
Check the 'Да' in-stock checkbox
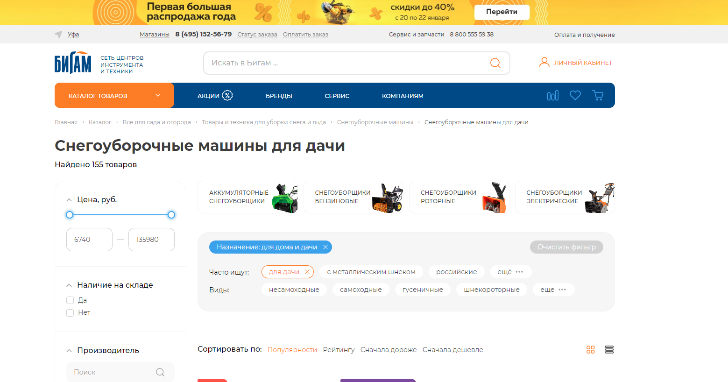coord(70,300)
